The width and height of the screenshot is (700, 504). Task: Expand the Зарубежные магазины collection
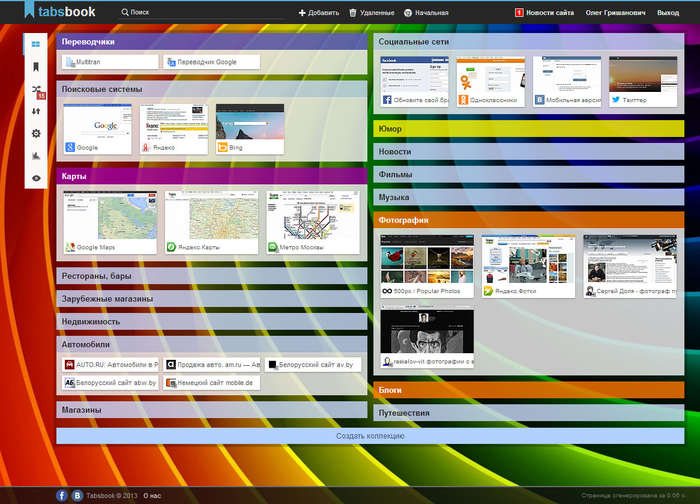212,299
